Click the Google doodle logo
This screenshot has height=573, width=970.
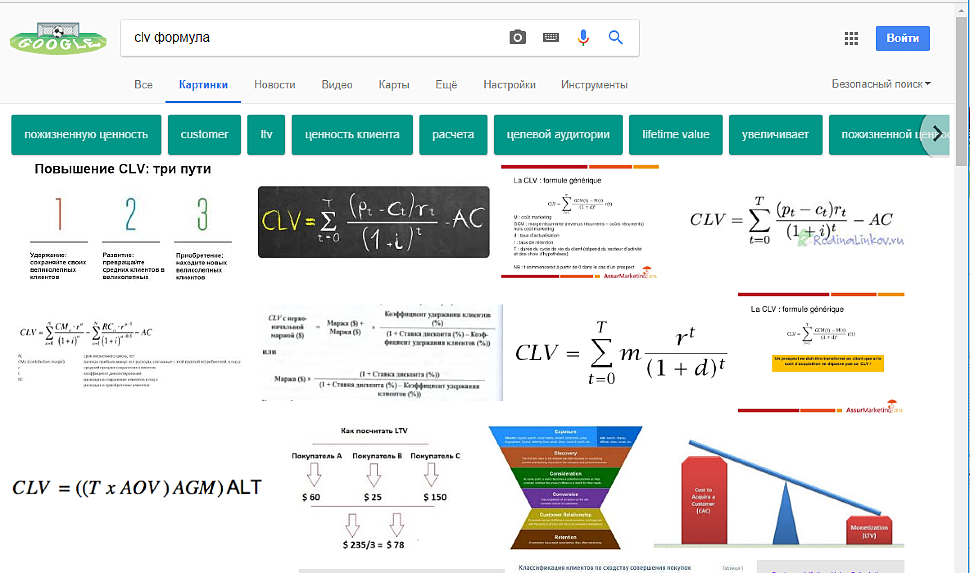(x=58, y=39)
